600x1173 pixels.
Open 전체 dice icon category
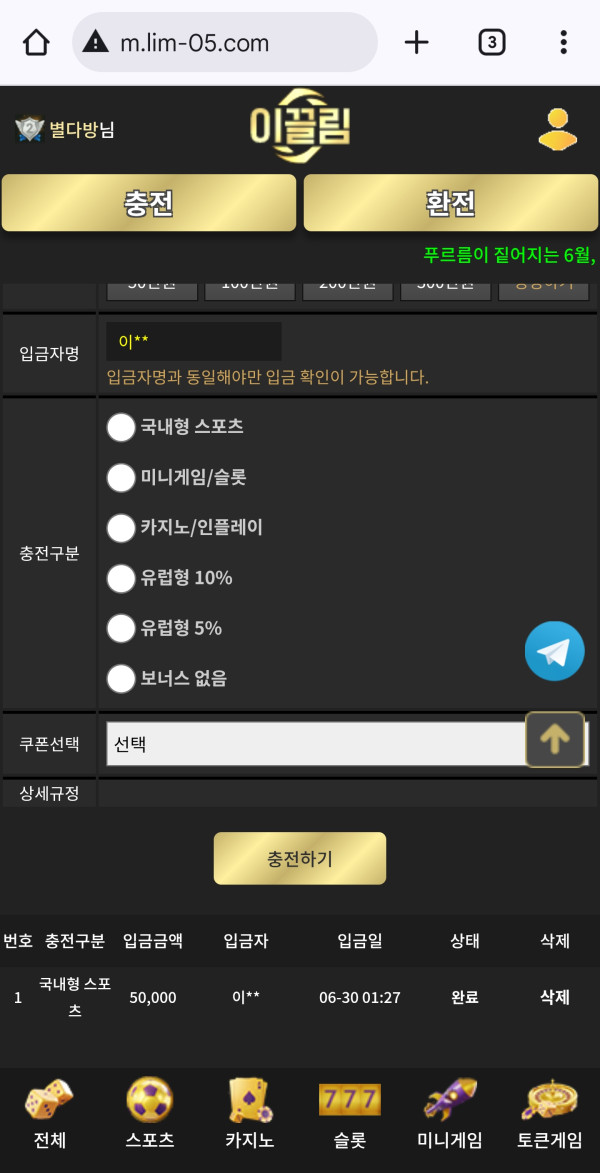tap(49, 1113)
